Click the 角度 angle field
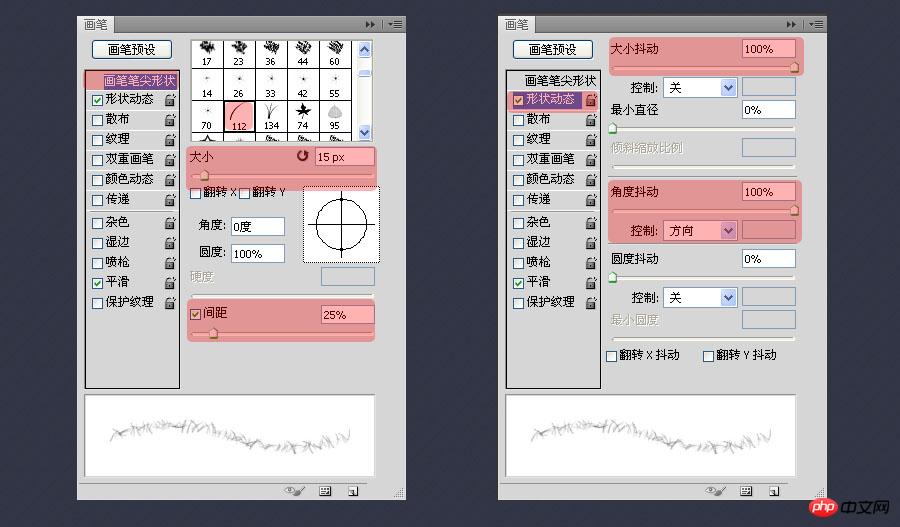 coord(258,226)
